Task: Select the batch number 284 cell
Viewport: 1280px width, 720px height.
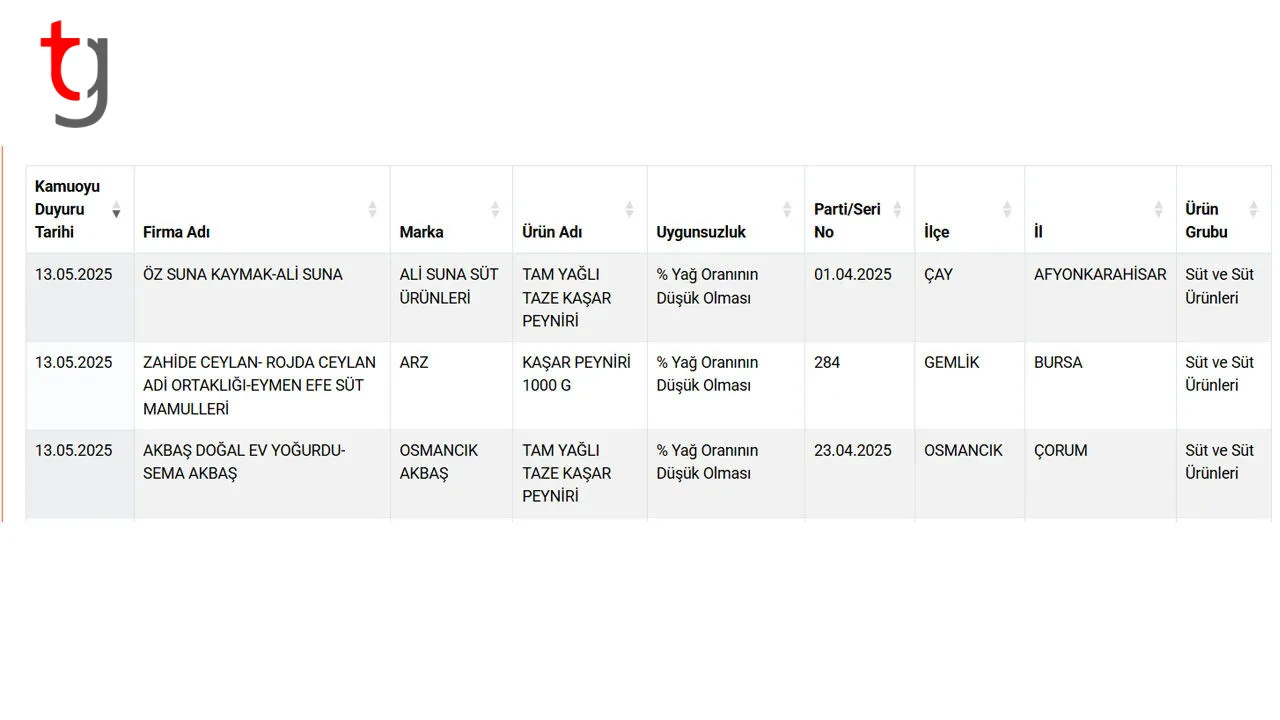Action: click(x=860, y=386)
